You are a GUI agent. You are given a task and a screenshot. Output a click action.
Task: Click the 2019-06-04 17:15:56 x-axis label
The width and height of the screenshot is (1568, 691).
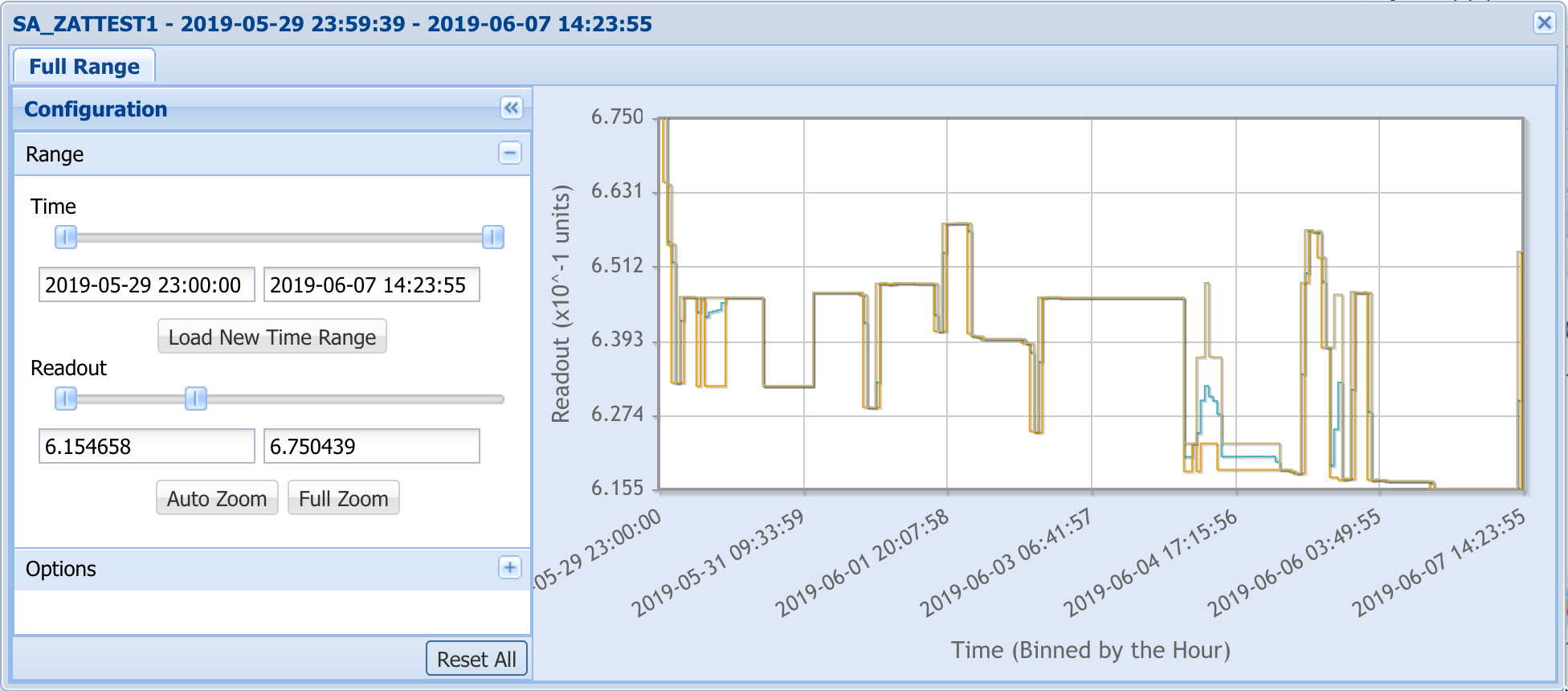coord(1150,563)
